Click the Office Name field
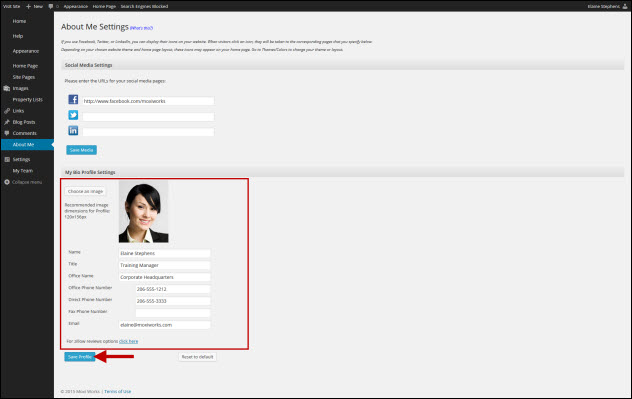The height and width of the screenshot is (399, 632). pos(164,277)
